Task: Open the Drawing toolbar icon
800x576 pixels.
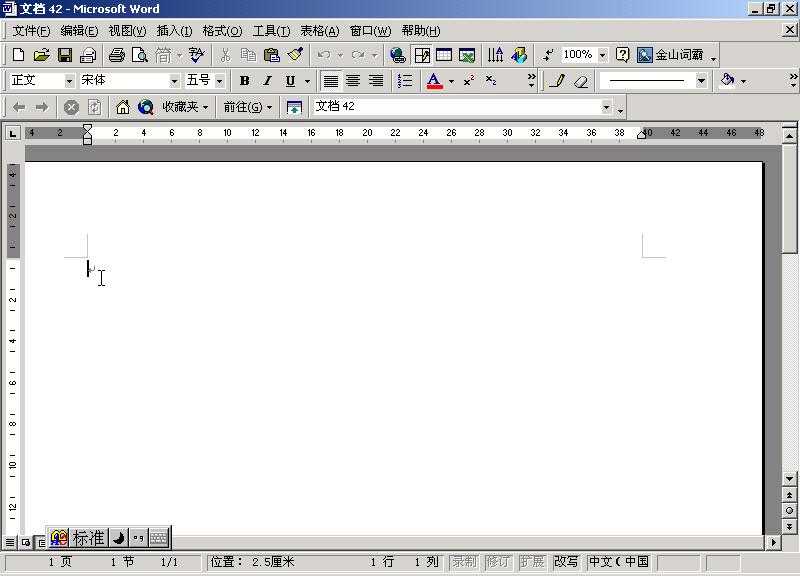Action: [517, 54]
